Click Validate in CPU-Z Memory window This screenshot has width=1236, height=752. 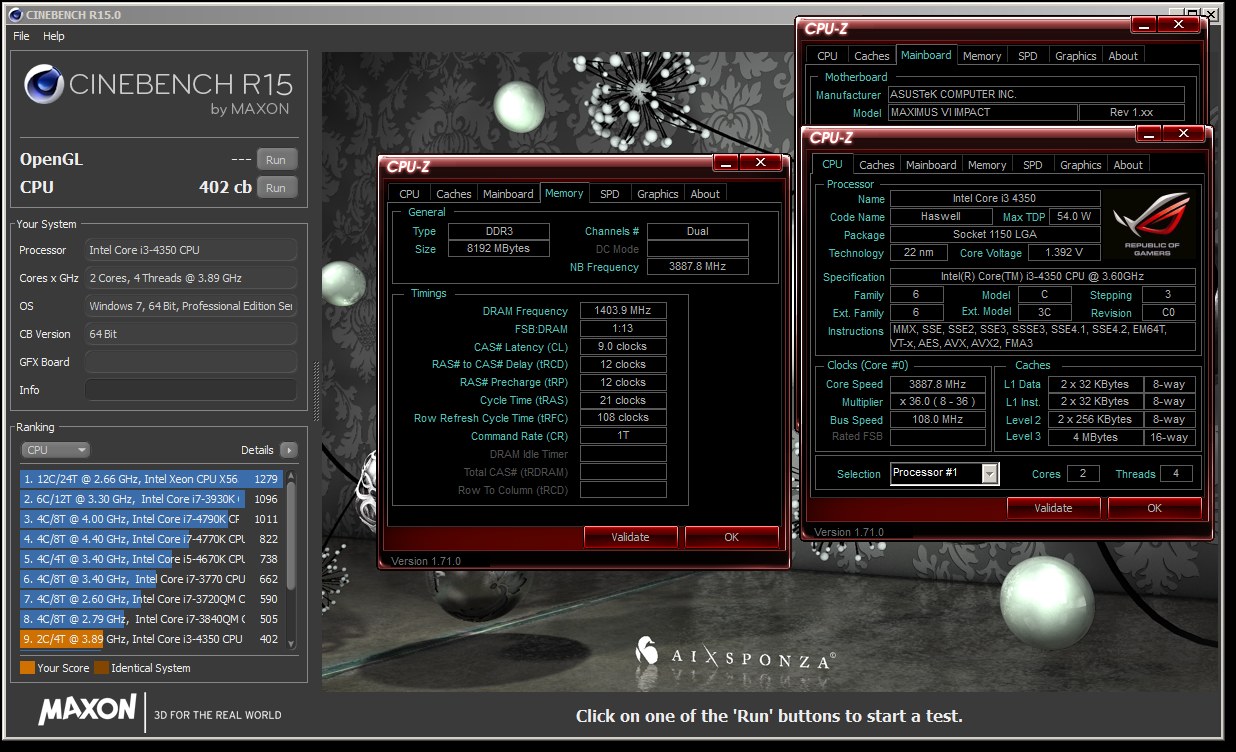630,537
